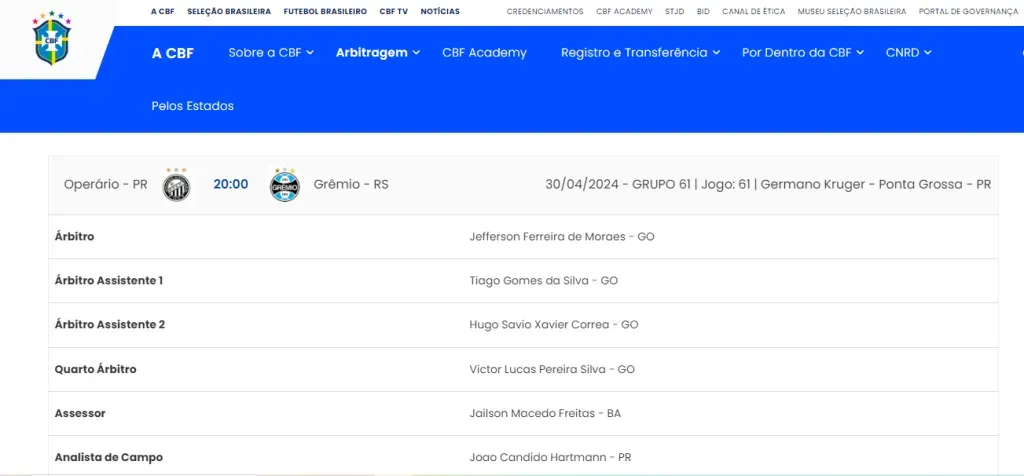Viewport: 1024px width, 476px height.
Task: Click Jailson Macedo Freitas - BA
Action: [545, 413]
